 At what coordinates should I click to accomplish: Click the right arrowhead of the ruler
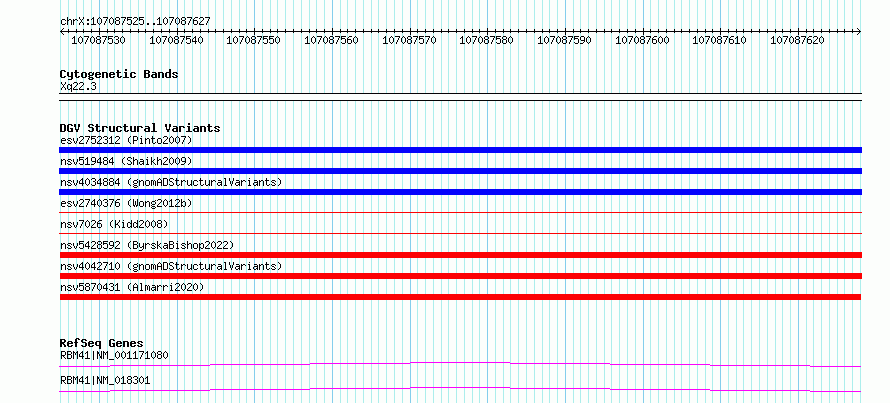tap(859, 31)
